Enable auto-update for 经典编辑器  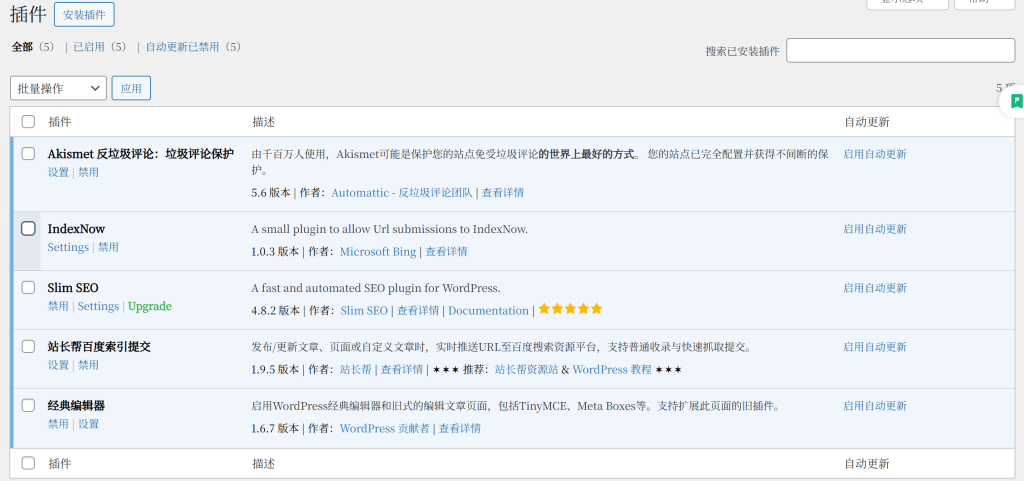pos(875,405)
